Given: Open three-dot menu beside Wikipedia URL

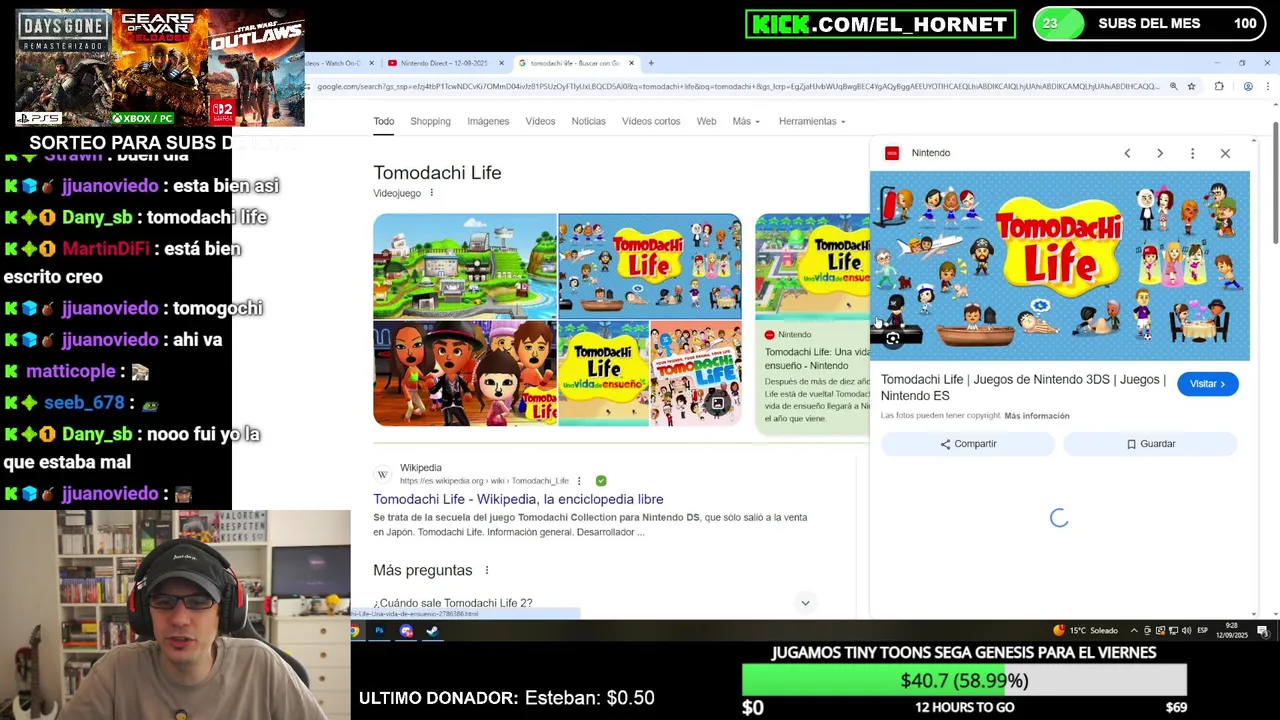Looking at the screenshot, I should (x=578, y=481).
